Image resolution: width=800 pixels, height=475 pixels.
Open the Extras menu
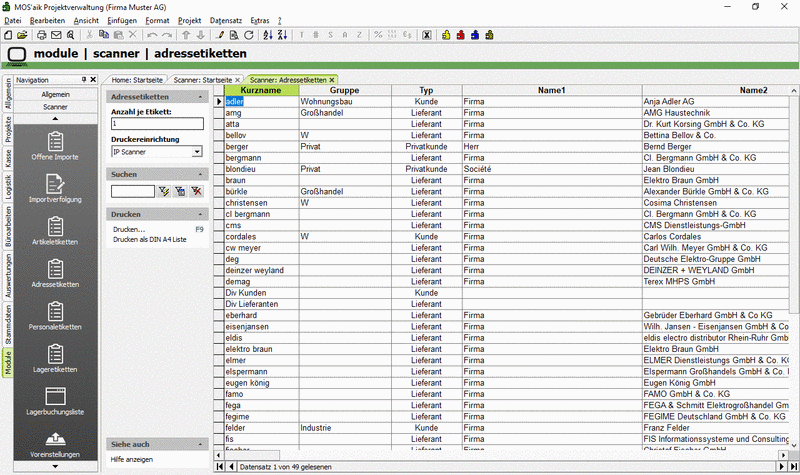(260, 20)
